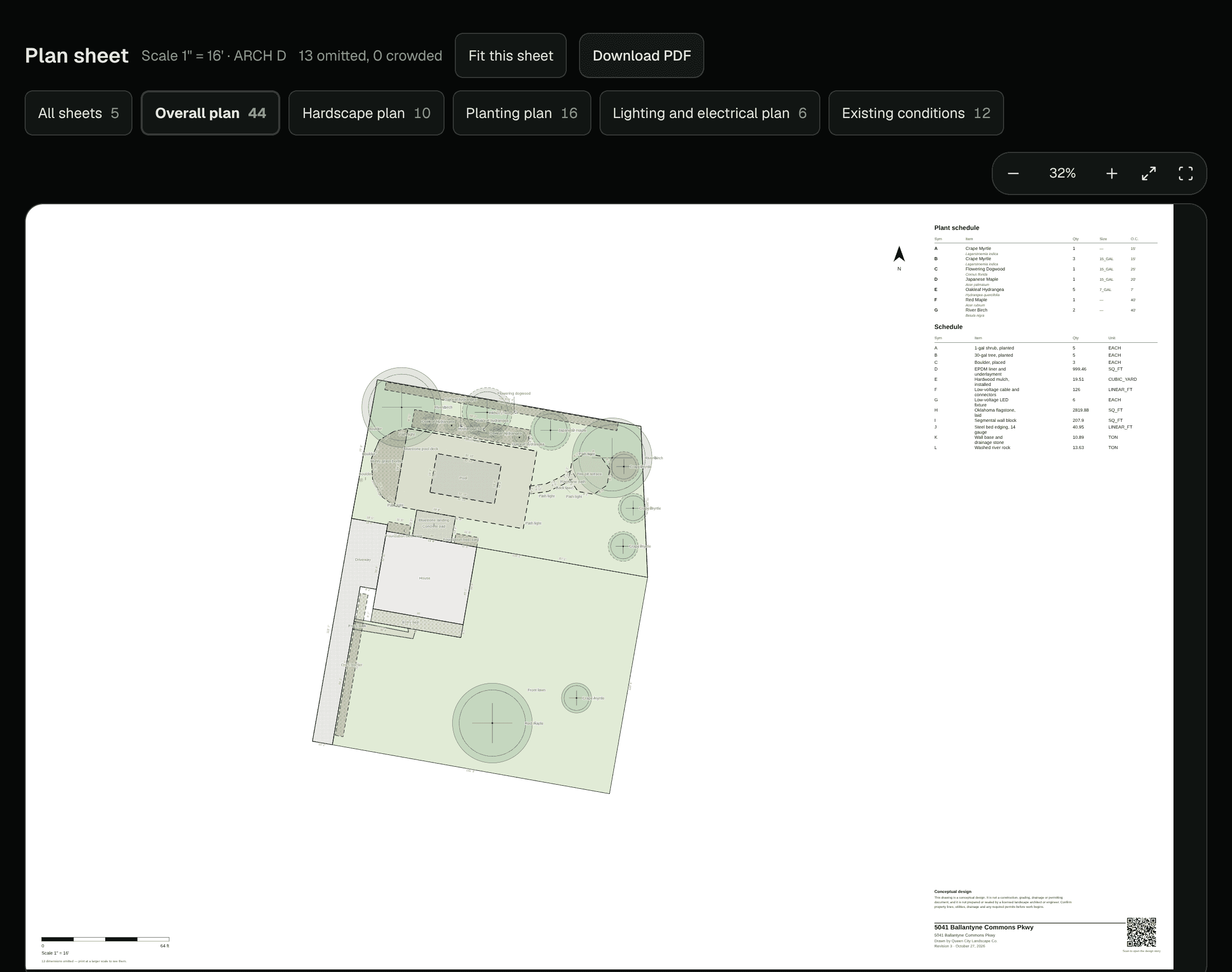Click the zoom out minus icon
Viewport: 1232px width, 972px height.
(x=1013, y=173)
